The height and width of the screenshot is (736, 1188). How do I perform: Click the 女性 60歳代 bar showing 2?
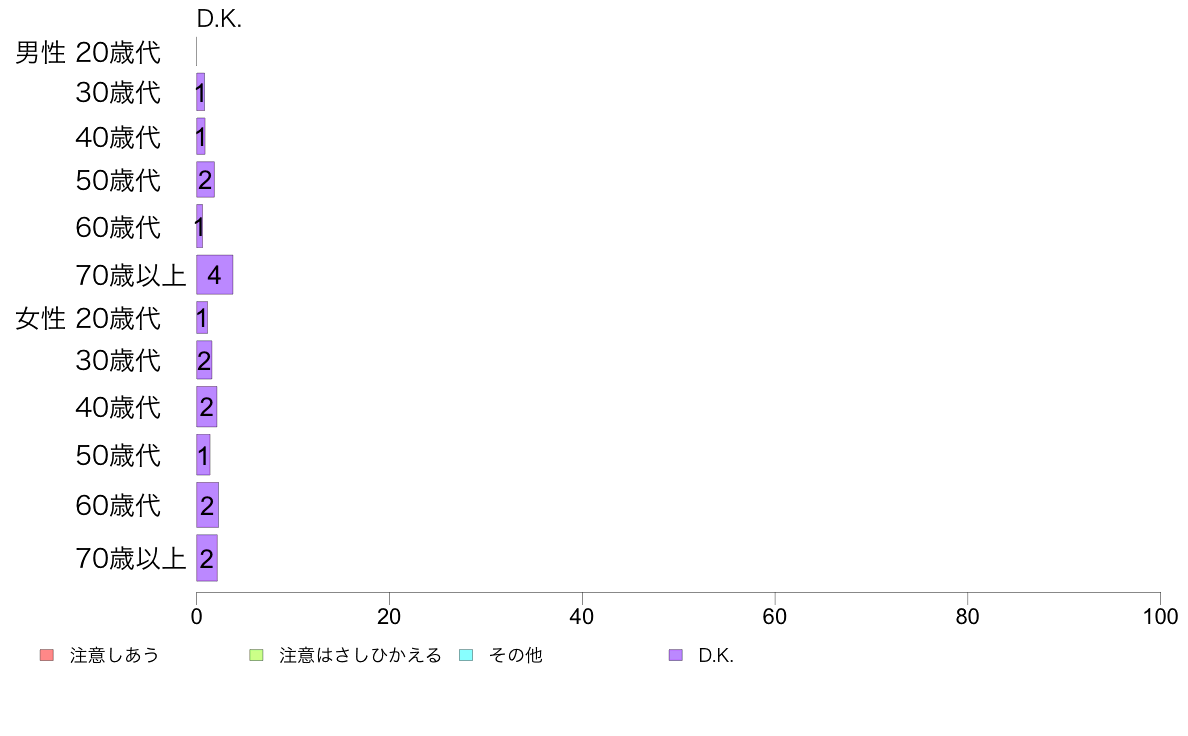[x=207, y=505]
